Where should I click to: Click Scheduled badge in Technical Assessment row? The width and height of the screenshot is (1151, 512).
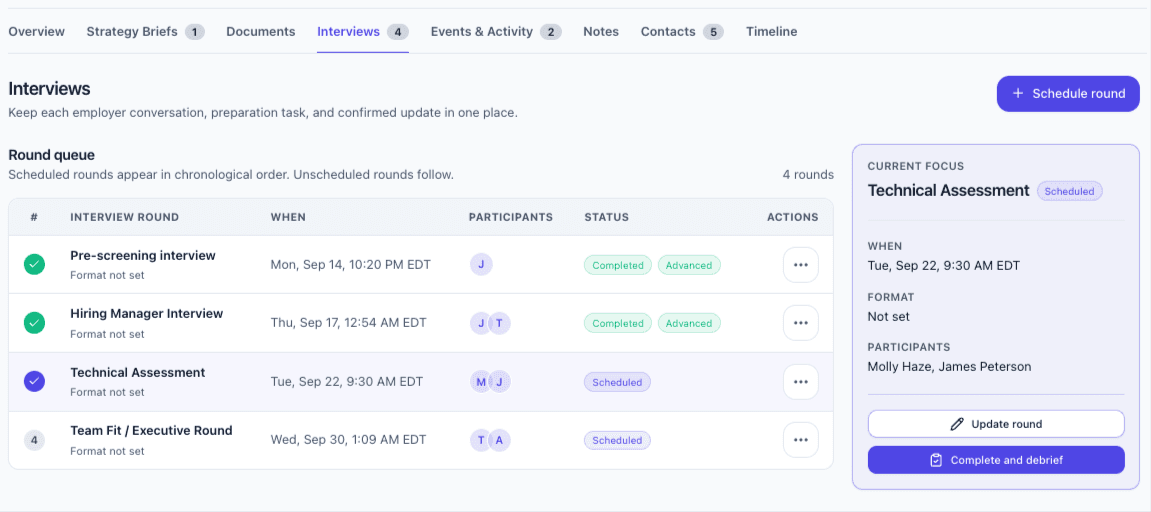point(617,382)
